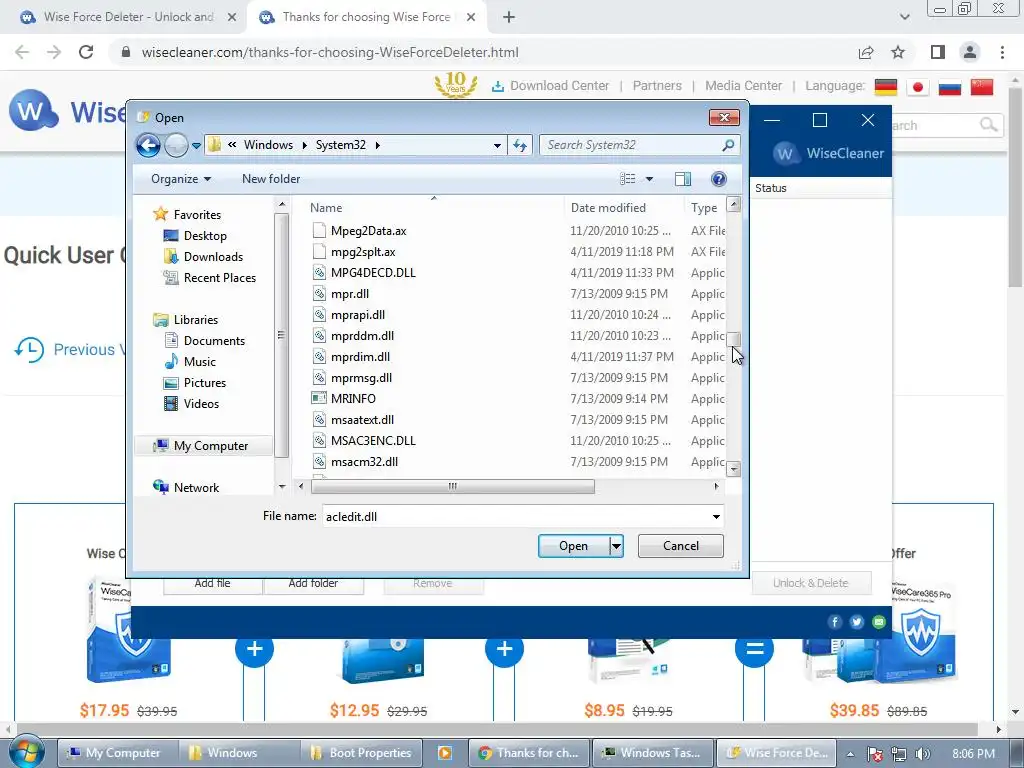Open the view options dropdown arrow
The image size is (1024, 768).
649,179
